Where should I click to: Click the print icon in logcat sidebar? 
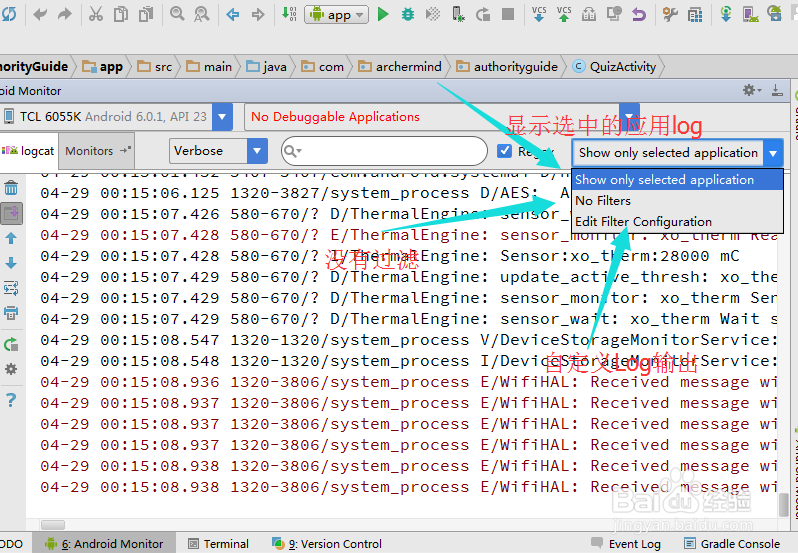point(11,313)
